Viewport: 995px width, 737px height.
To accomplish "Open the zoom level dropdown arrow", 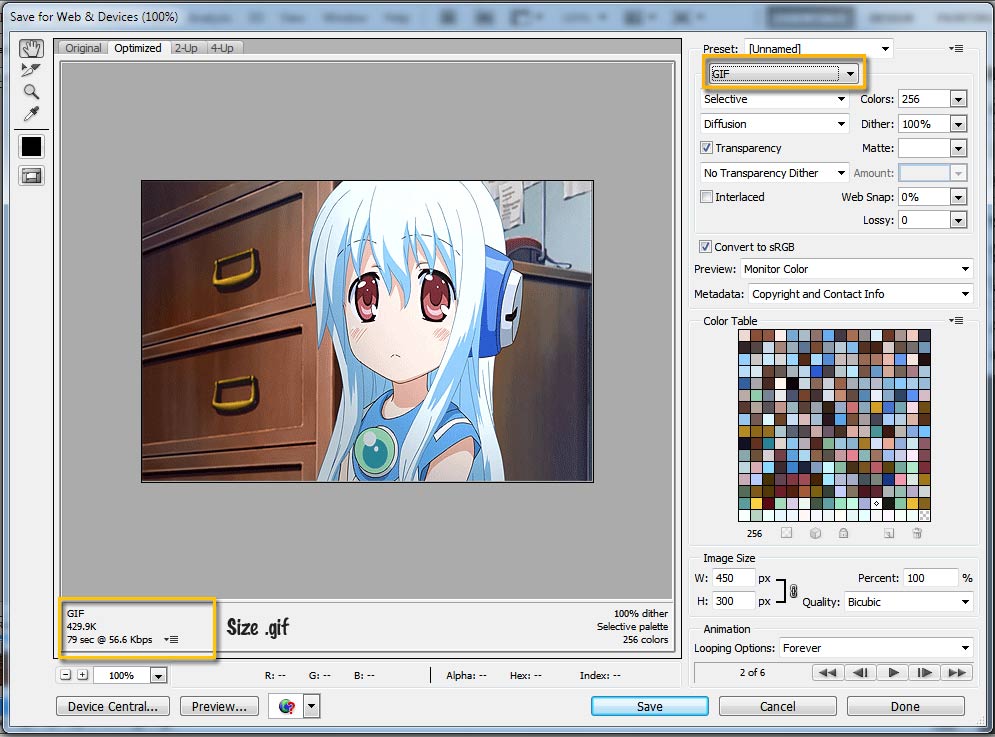I will point(159,675).
